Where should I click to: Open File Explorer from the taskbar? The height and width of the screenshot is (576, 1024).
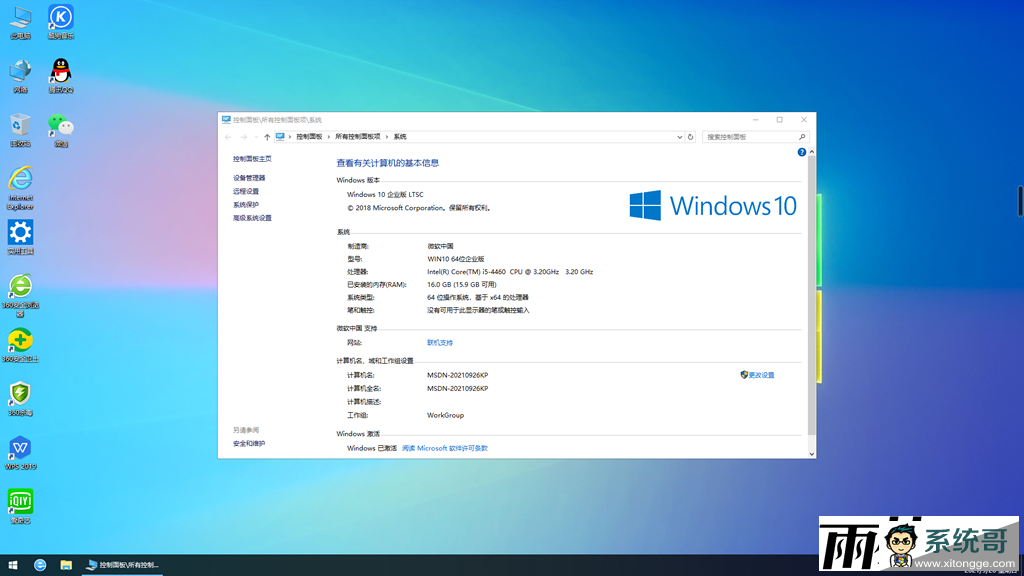pos(66,565)
